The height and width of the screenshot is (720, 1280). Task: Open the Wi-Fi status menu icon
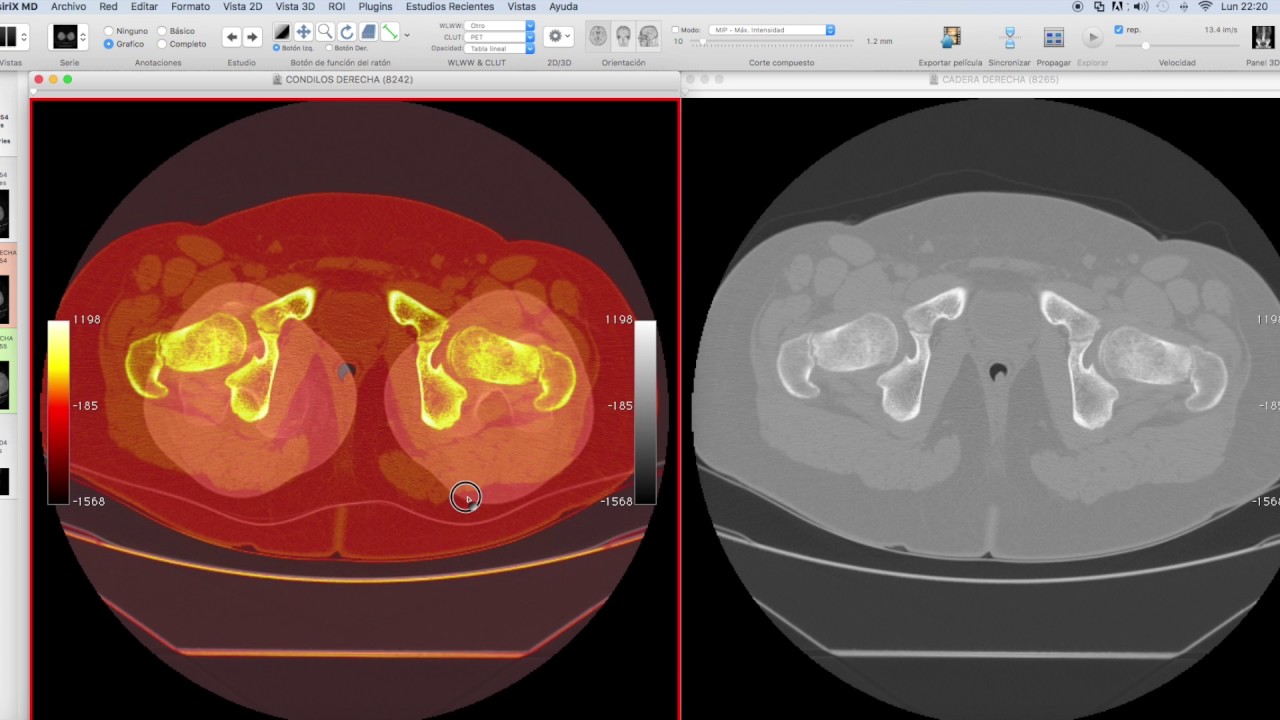click(x=1206, y=7)
